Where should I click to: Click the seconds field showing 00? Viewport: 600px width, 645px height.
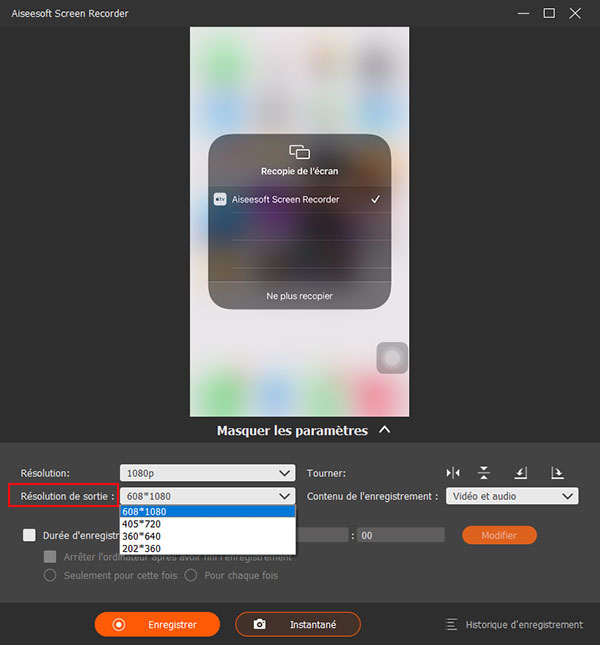click(400, 535)
